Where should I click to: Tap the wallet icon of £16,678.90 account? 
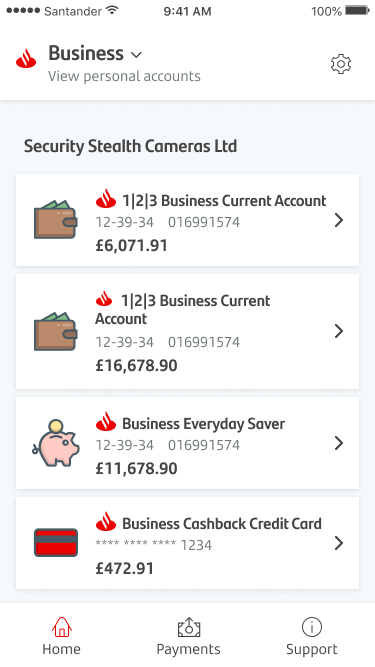point(56,331)
